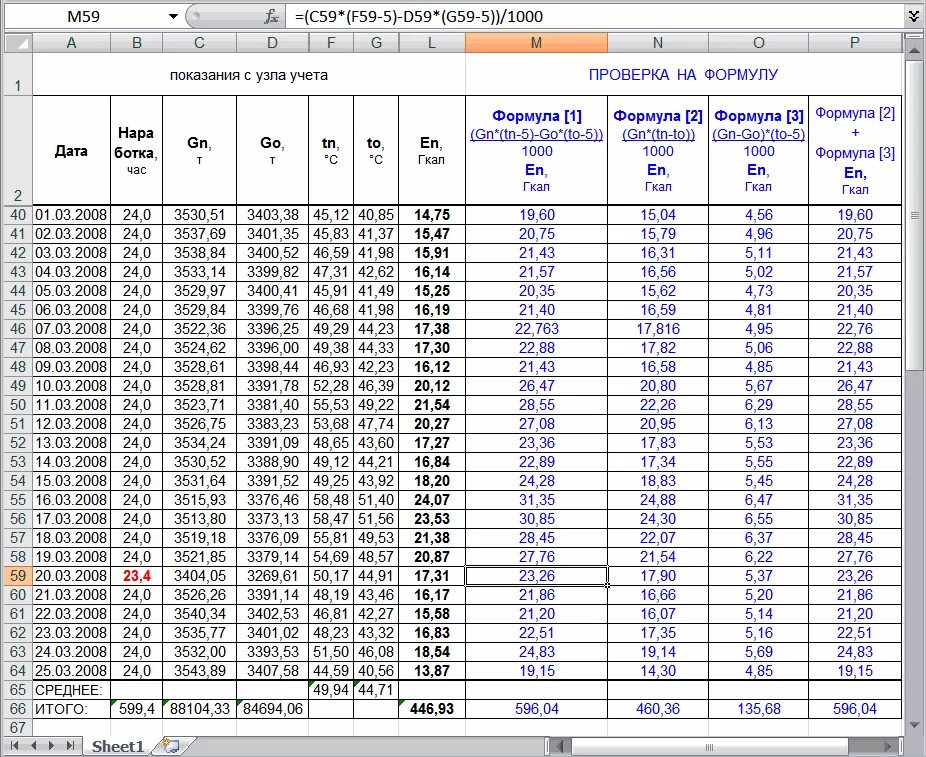
Task: Click horizontal scrollbar left arrow
Action: pyautogui.click(x=562, y=746)
